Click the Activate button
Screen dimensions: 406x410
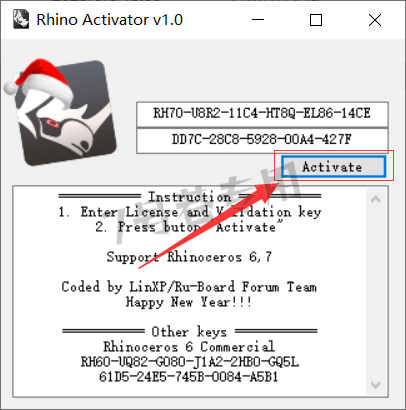(333, 166)
